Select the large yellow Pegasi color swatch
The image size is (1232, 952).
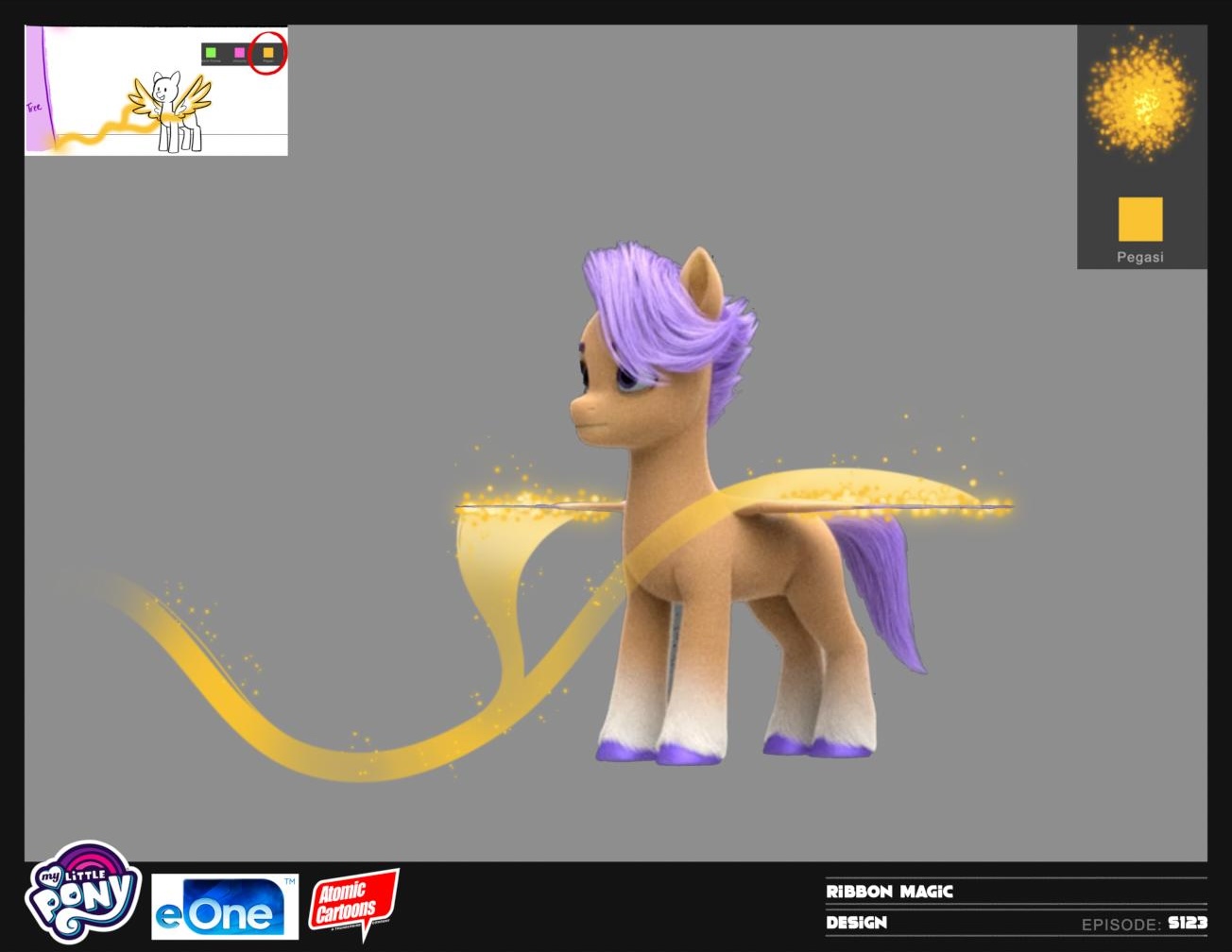tap(1140, 219)
